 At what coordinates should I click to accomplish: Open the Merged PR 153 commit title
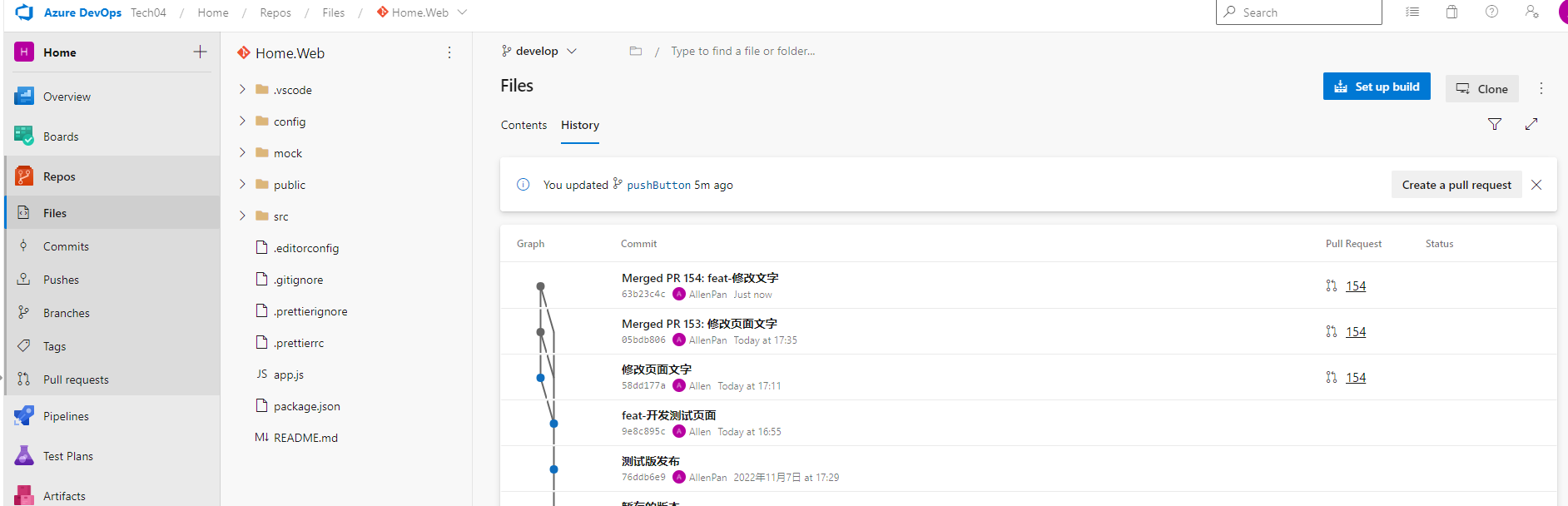click(699, 324)
